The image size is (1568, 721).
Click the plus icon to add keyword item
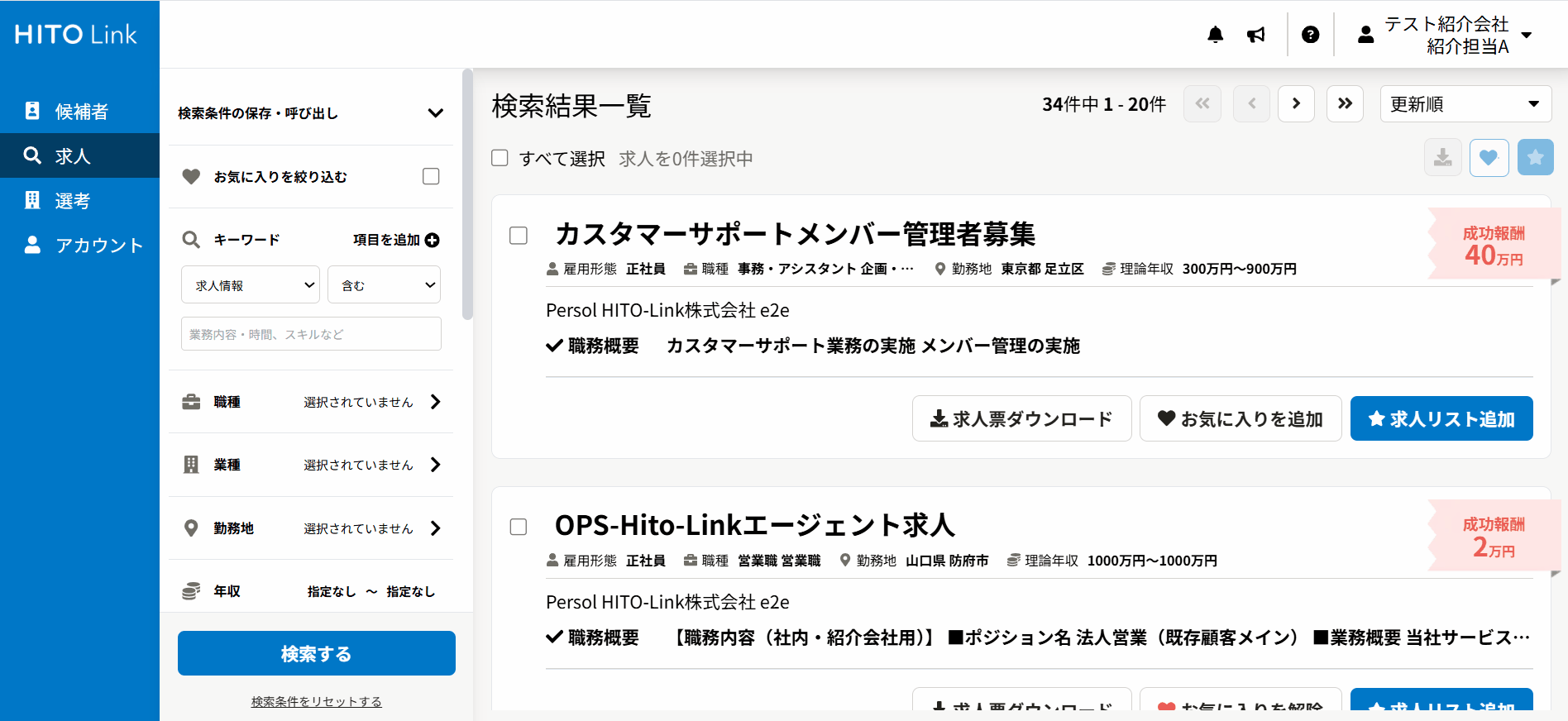(432, 240)
